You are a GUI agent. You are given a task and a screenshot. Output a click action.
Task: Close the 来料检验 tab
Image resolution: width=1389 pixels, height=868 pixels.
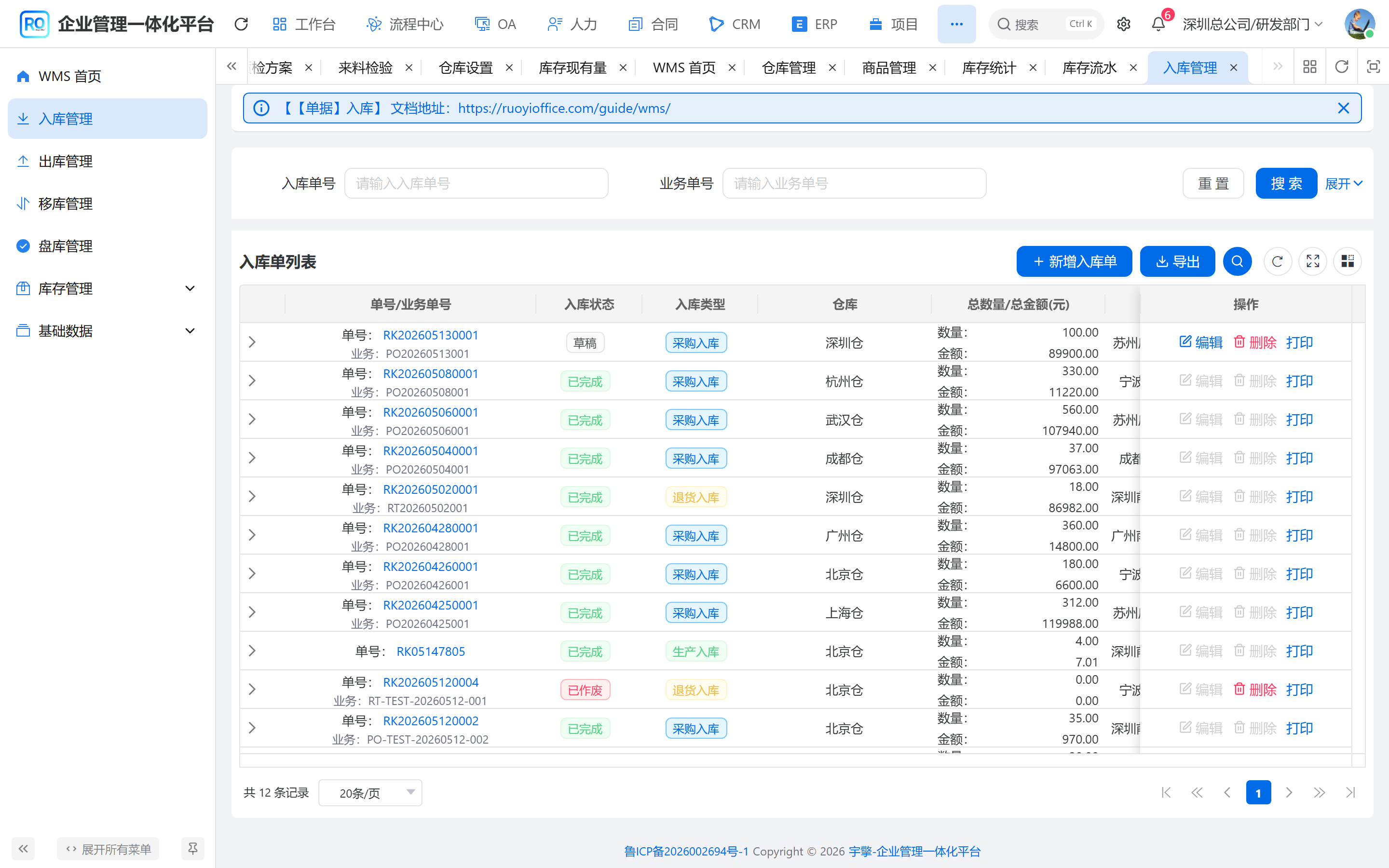tap(409, 68)
